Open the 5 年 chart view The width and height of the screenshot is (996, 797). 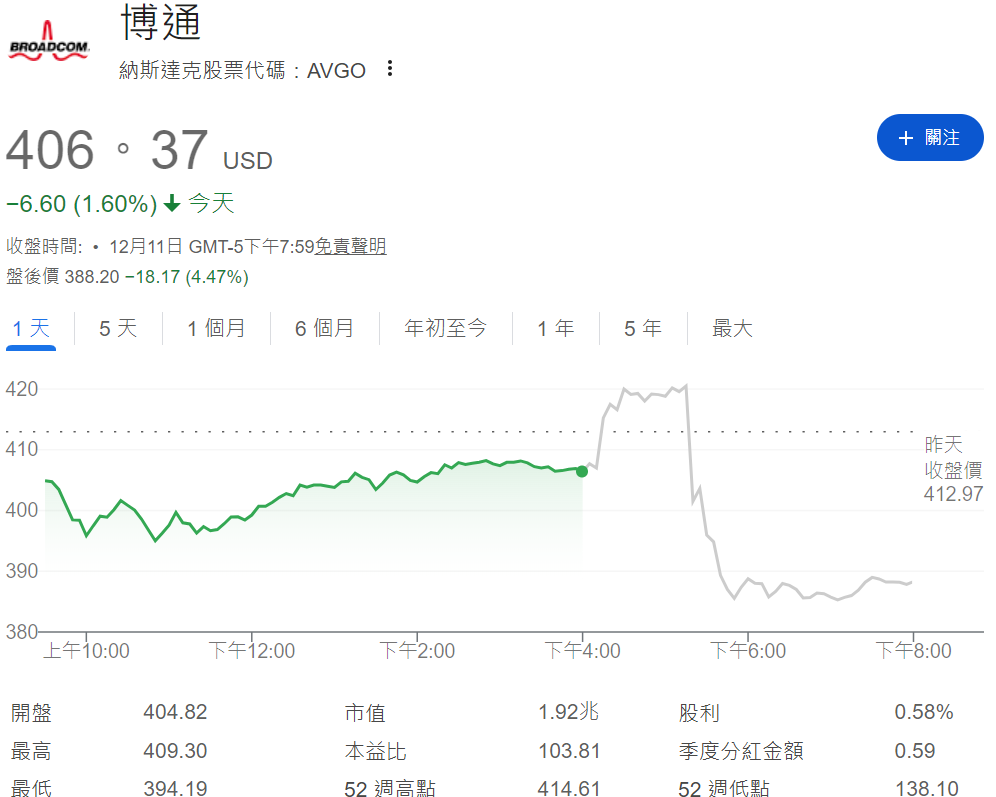click(x=641, y=328)
